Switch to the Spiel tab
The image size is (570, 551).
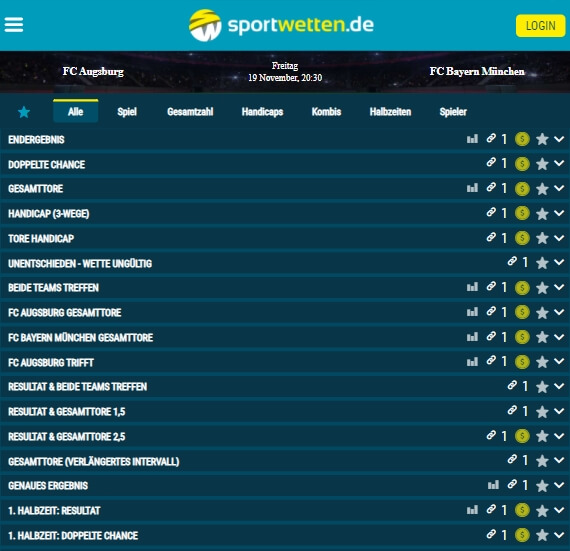127,112
